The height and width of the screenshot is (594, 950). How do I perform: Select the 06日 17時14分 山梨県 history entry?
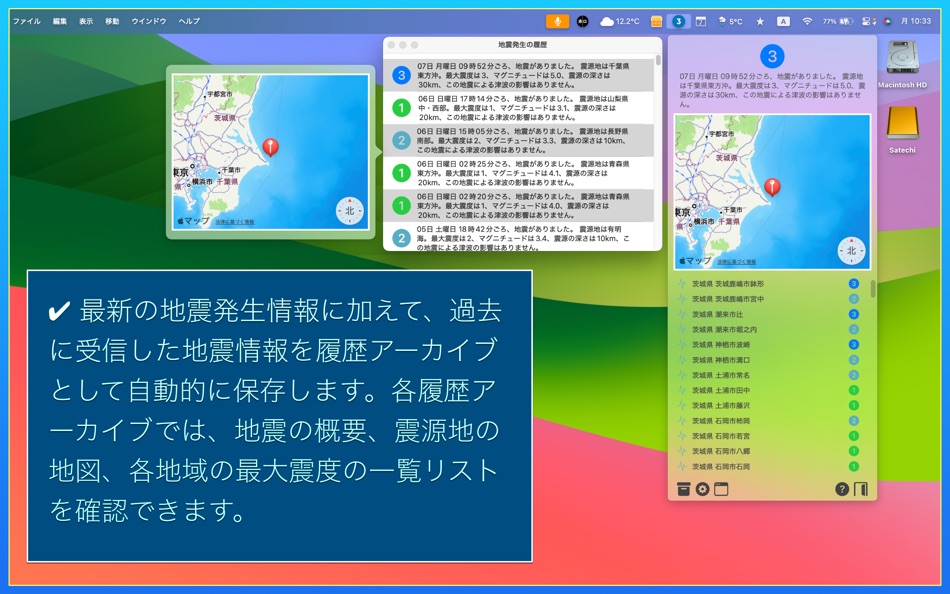pos(519,108)
